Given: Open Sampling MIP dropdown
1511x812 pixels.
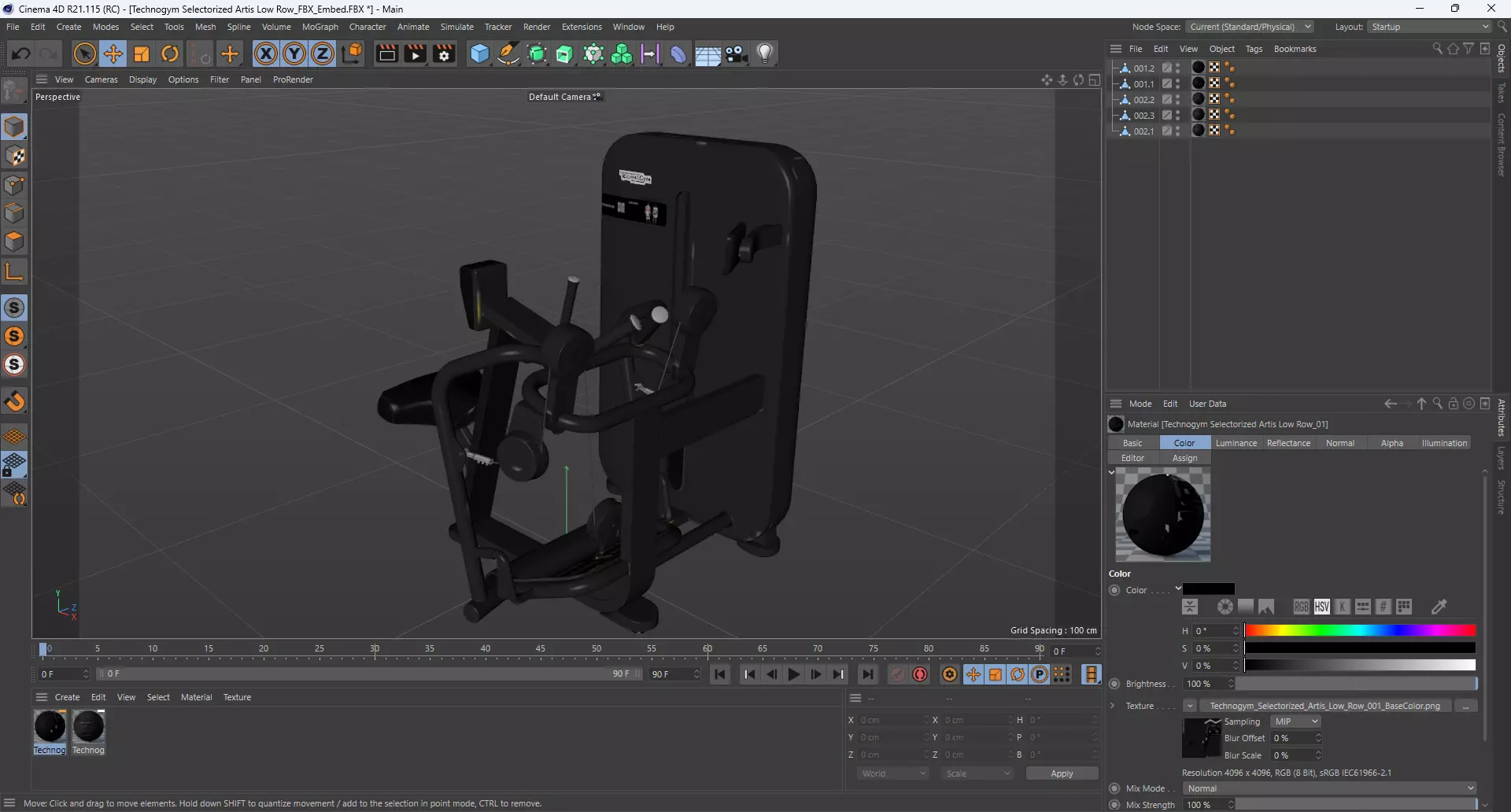Looking at the screenshot, I should 1295,722.
